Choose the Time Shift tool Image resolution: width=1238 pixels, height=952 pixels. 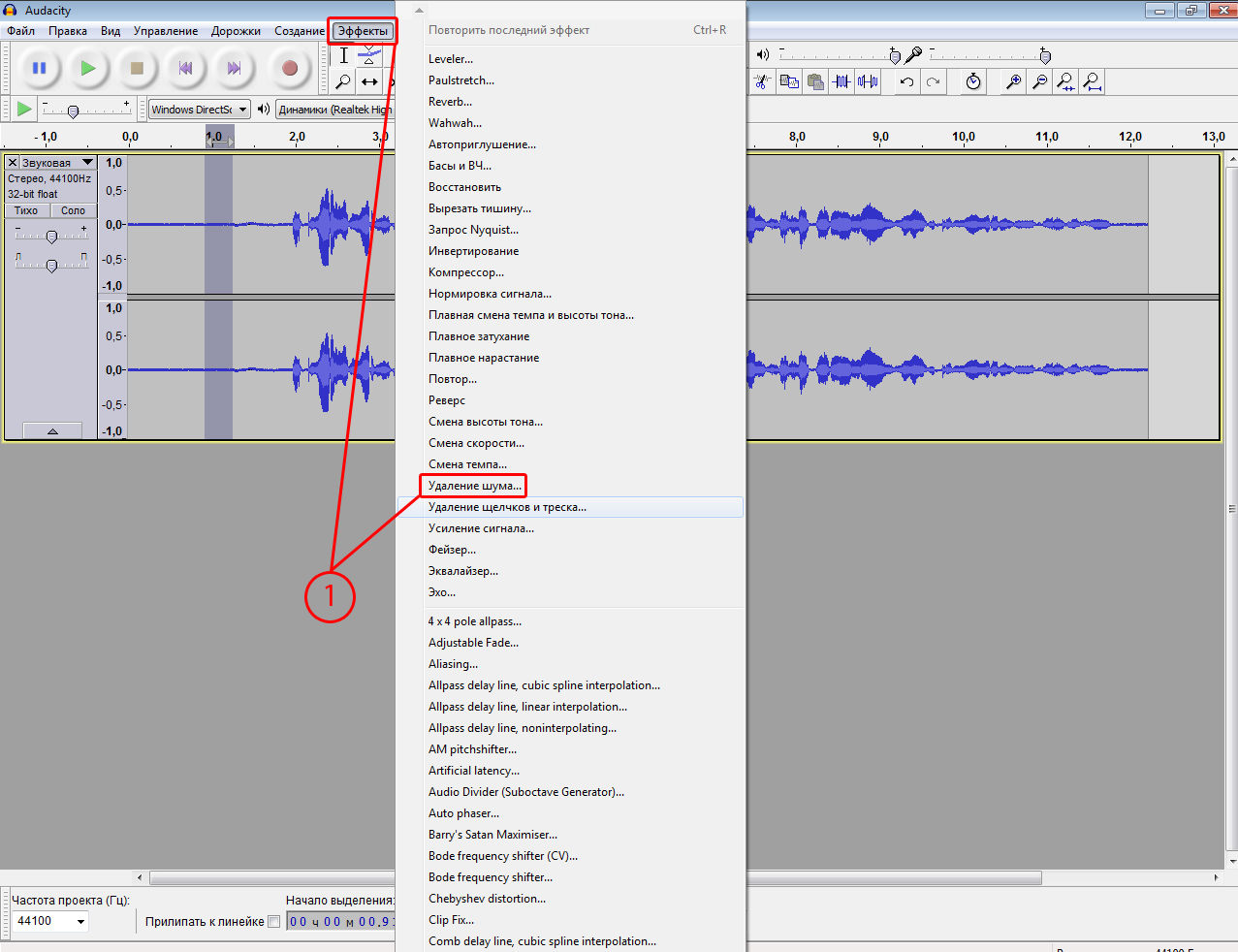click(x=369, y=82)
